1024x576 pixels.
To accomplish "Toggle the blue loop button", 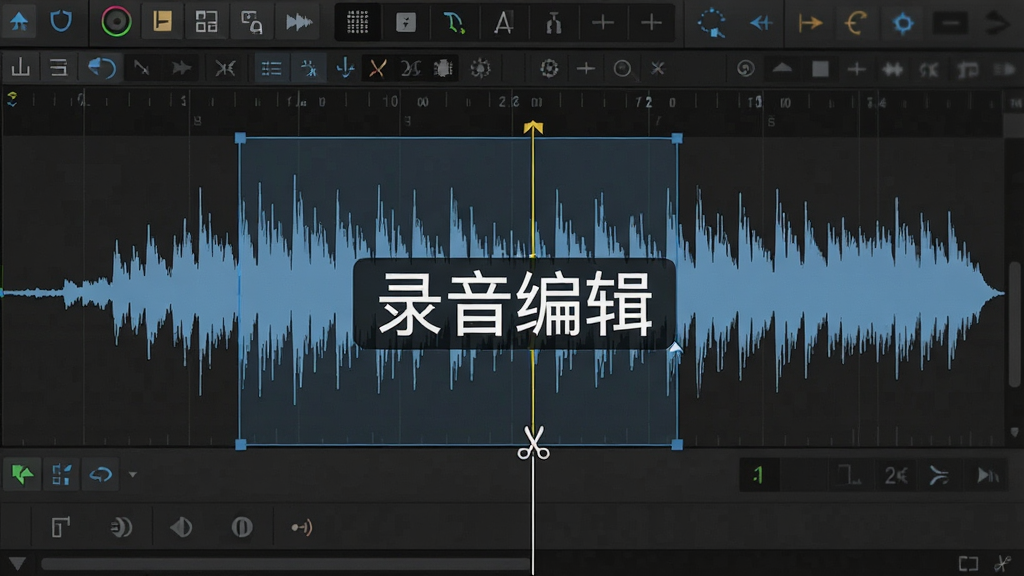I will coord(101,474).
